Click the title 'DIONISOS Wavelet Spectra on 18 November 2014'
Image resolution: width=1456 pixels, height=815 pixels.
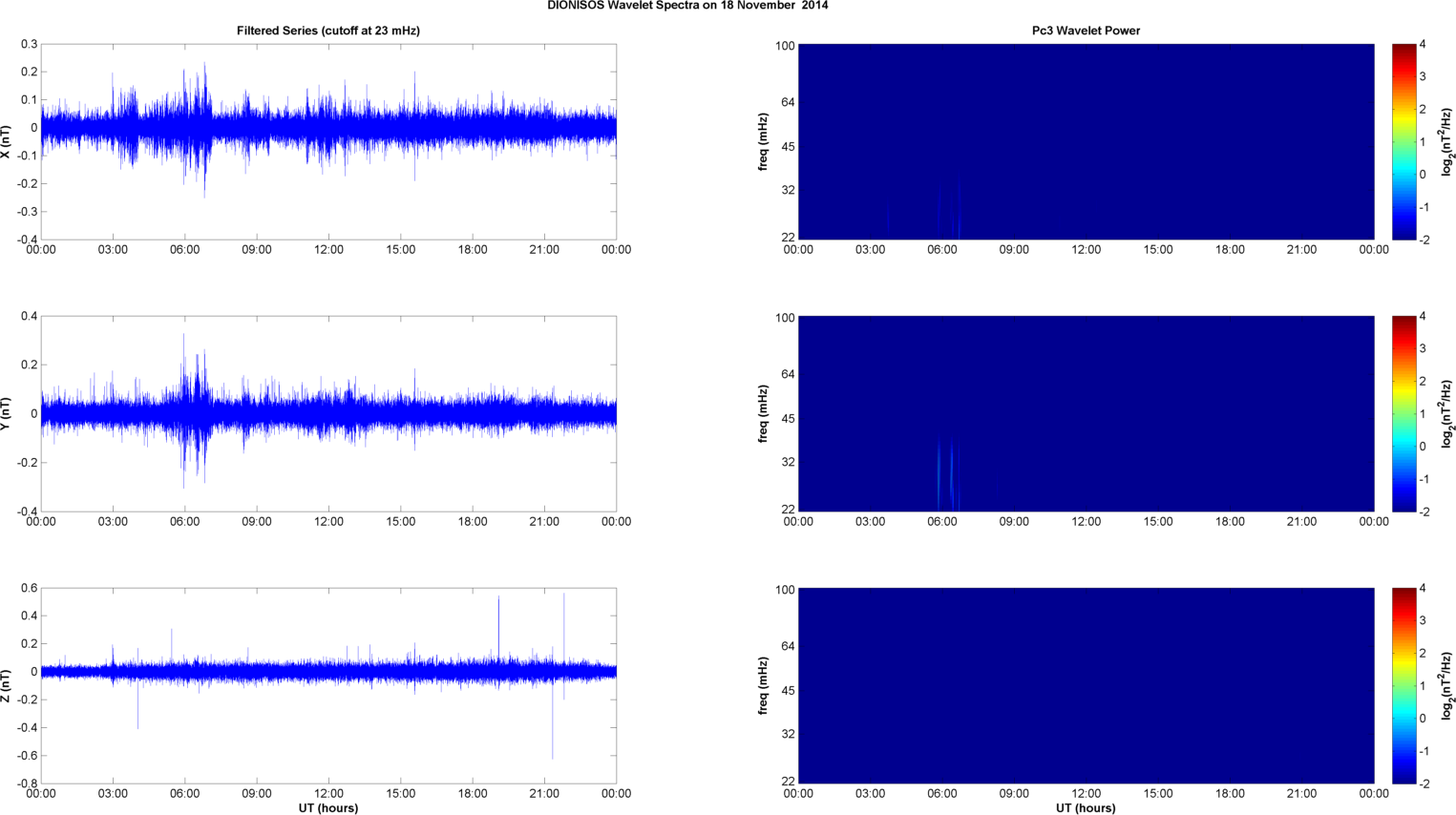tap(687, 6)
